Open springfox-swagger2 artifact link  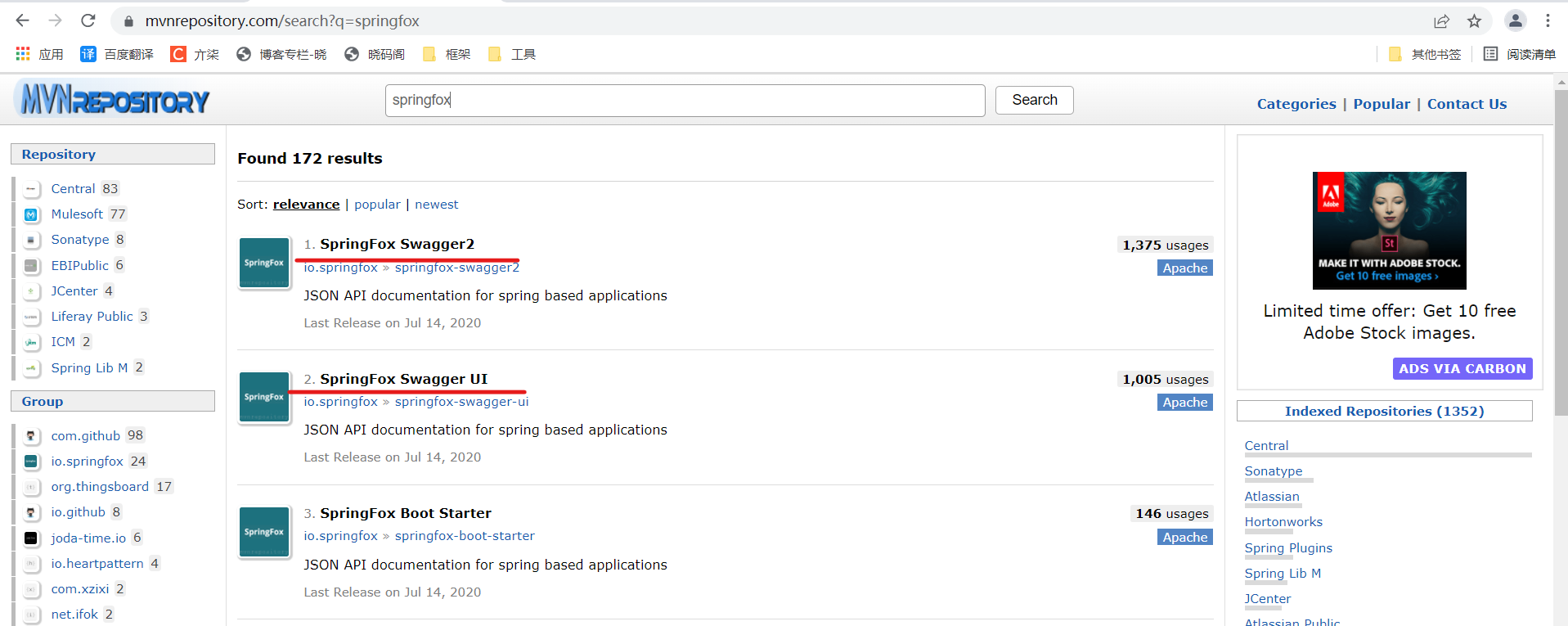(456, 268)
